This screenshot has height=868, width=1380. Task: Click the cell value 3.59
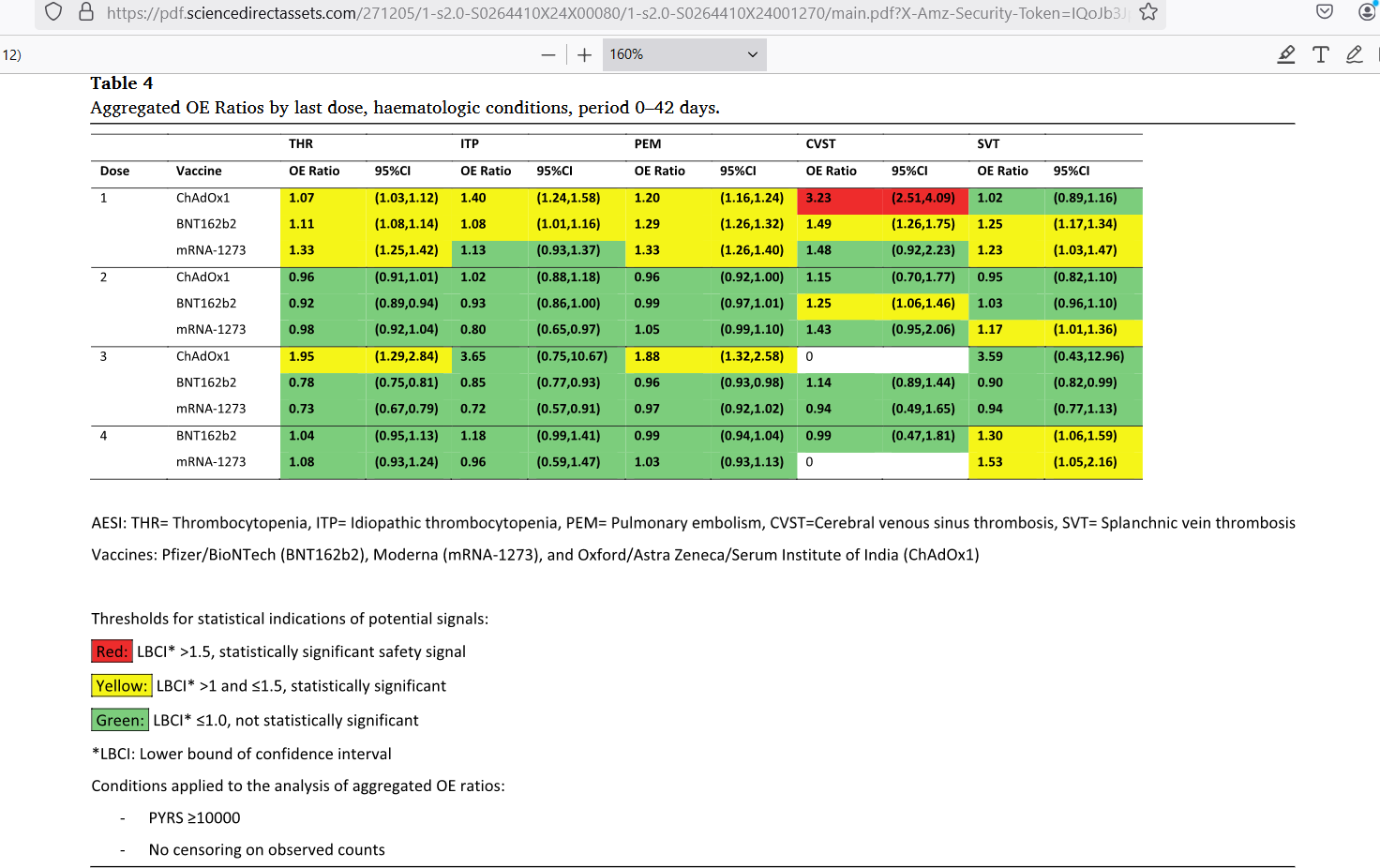(x=990, y=356)
